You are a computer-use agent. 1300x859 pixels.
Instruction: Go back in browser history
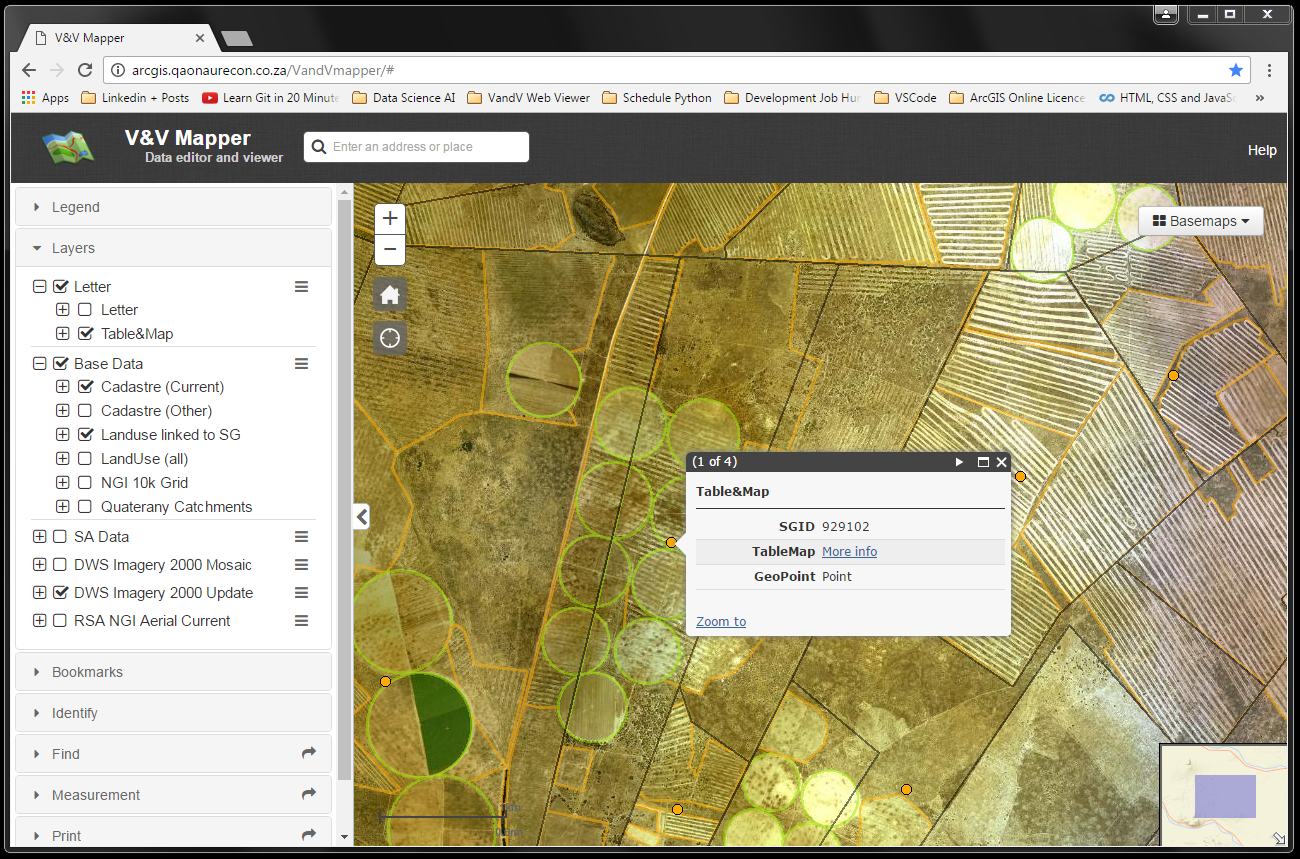[28, 70]
